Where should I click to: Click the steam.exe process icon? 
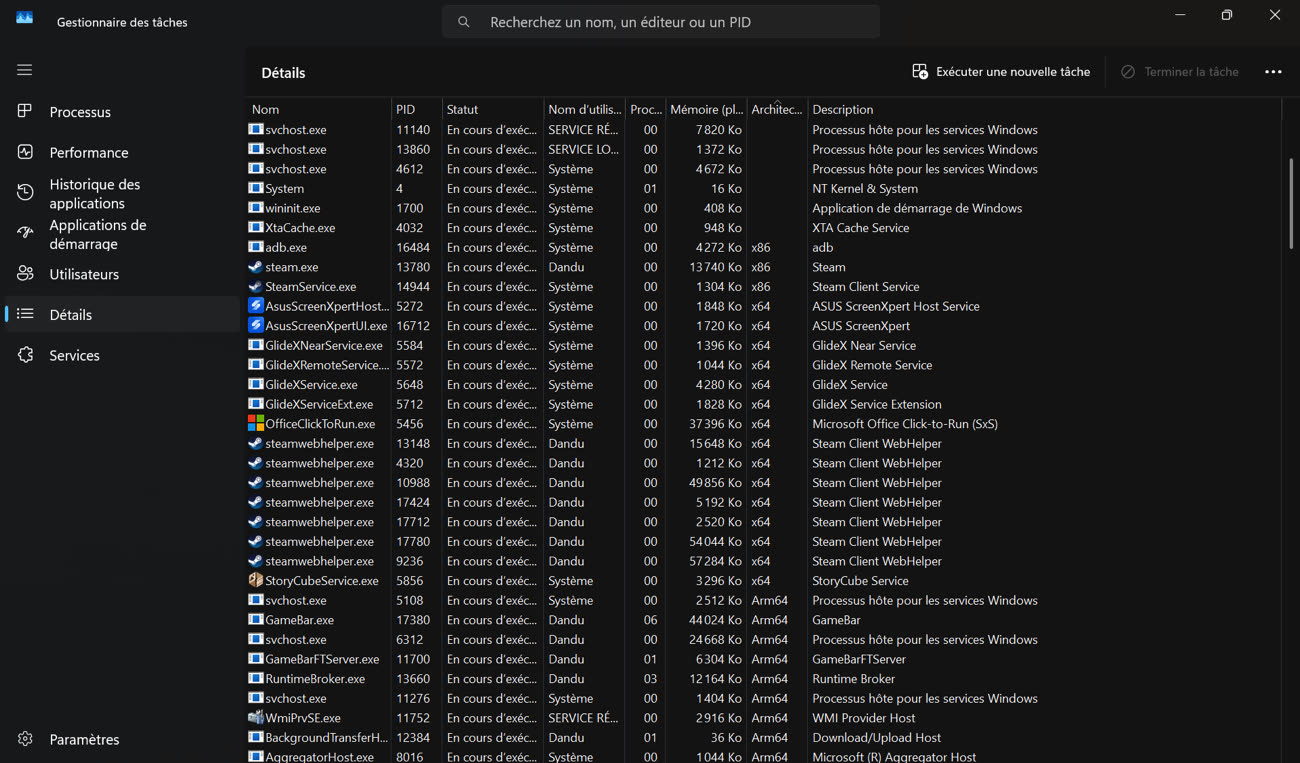(x=256, y=267)
